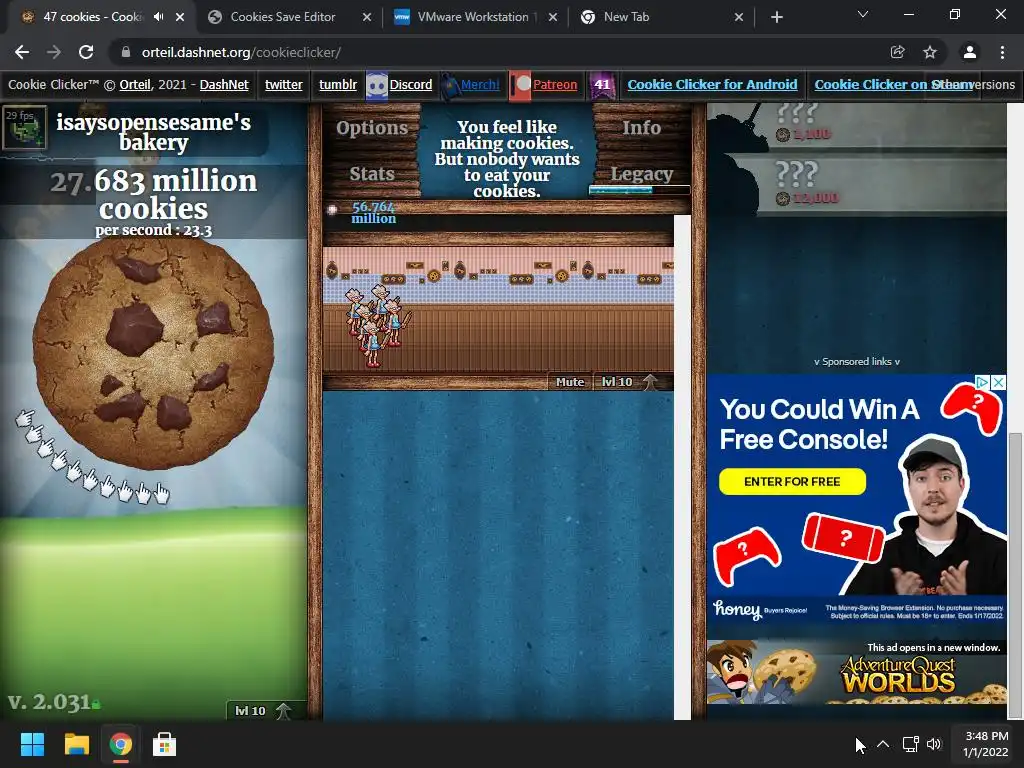This screenshot has width=1024, height=768.
Task: Open the Merch! link
Action: click(x=480, y=85)
